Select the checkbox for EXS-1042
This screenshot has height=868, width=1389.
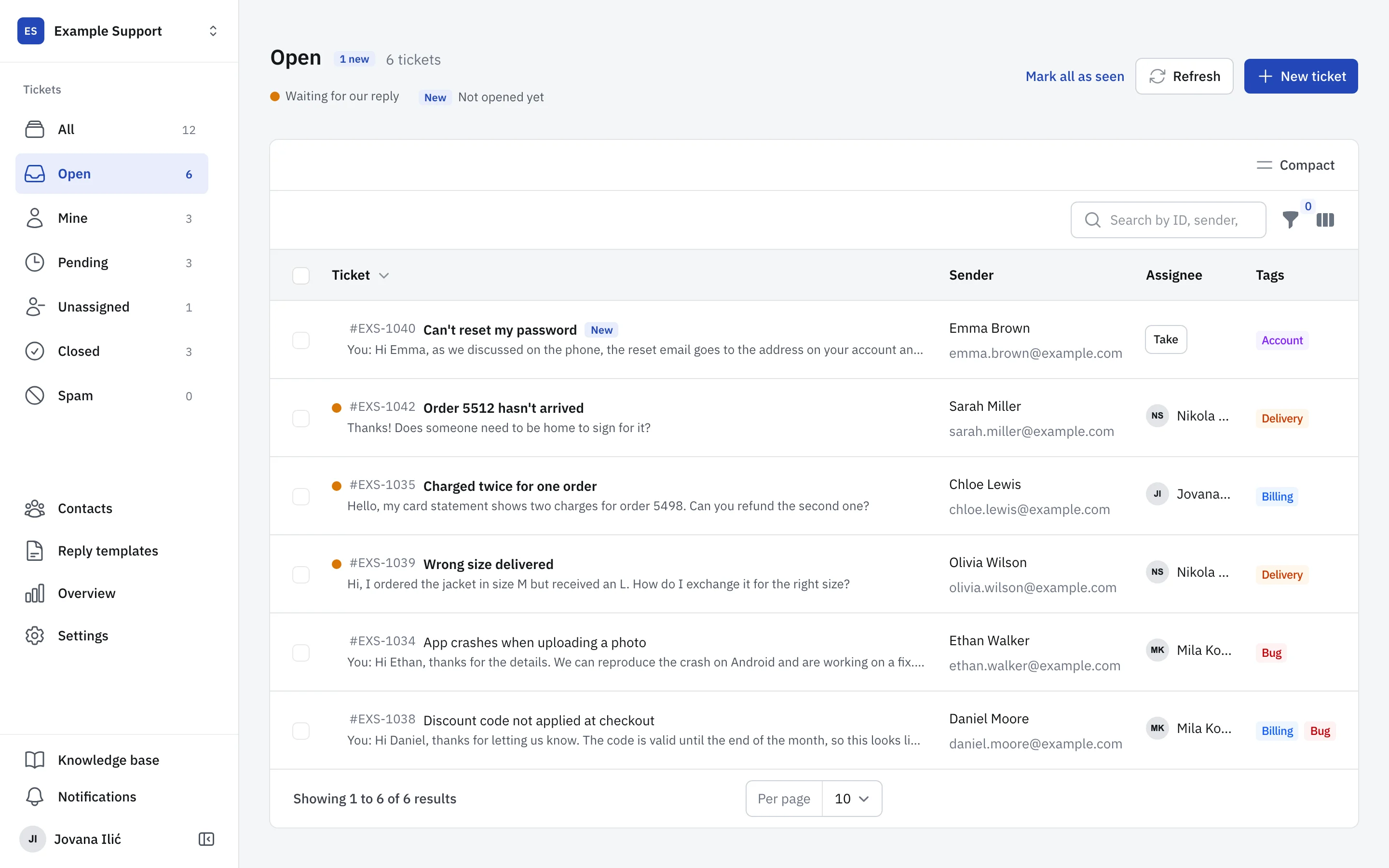(301, 418)
